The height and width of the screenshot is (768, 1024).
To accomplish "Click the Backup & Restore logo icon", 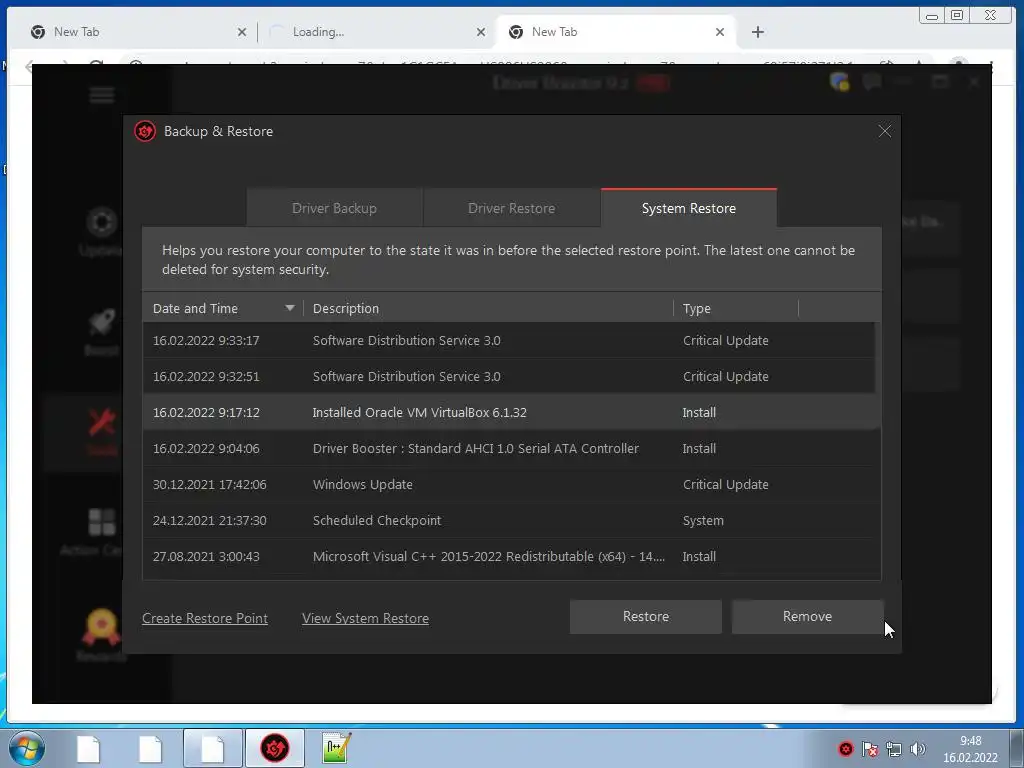I will (x=145, y=131).
